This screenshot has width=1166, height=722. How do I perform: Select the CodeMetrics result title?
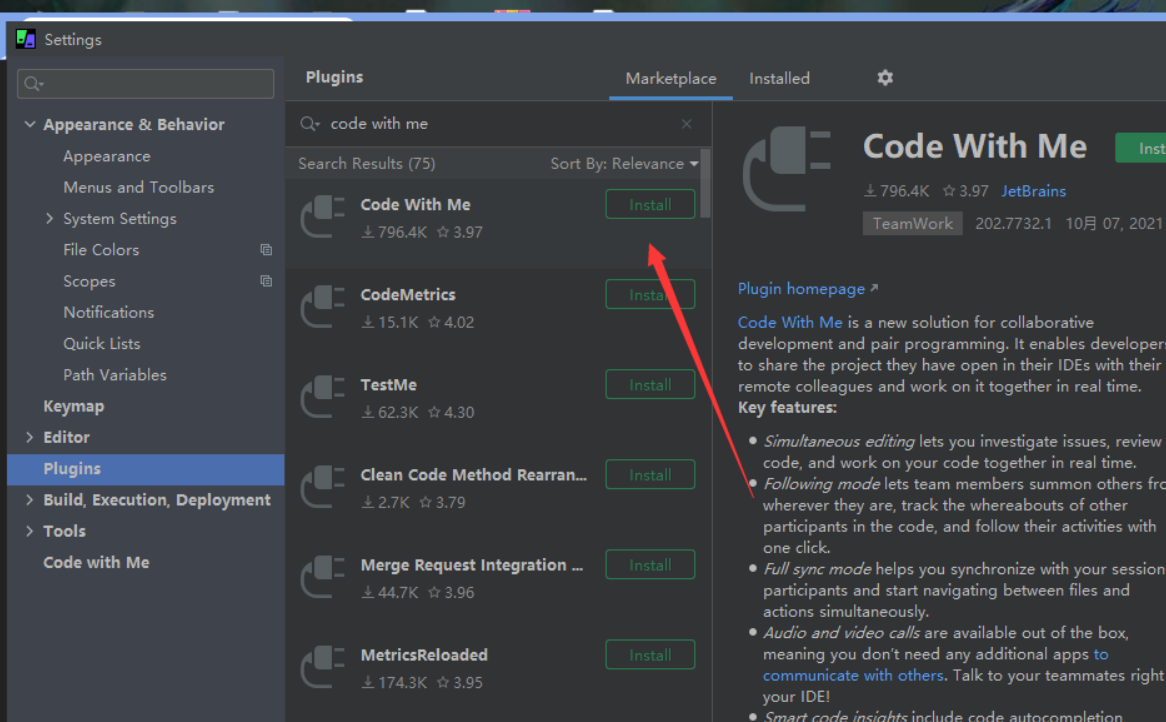click(x=408, y=294)
